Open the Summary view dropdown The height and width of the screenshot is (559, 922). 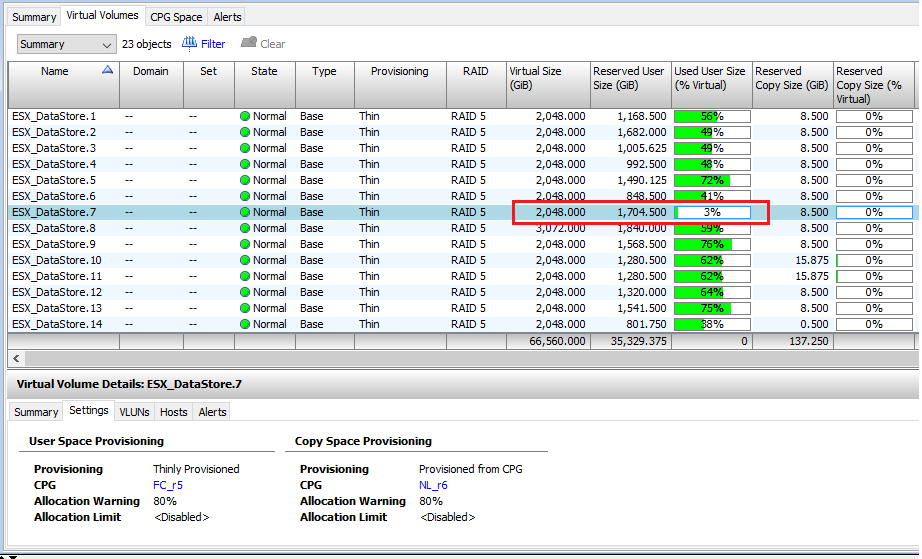point(65,44)
